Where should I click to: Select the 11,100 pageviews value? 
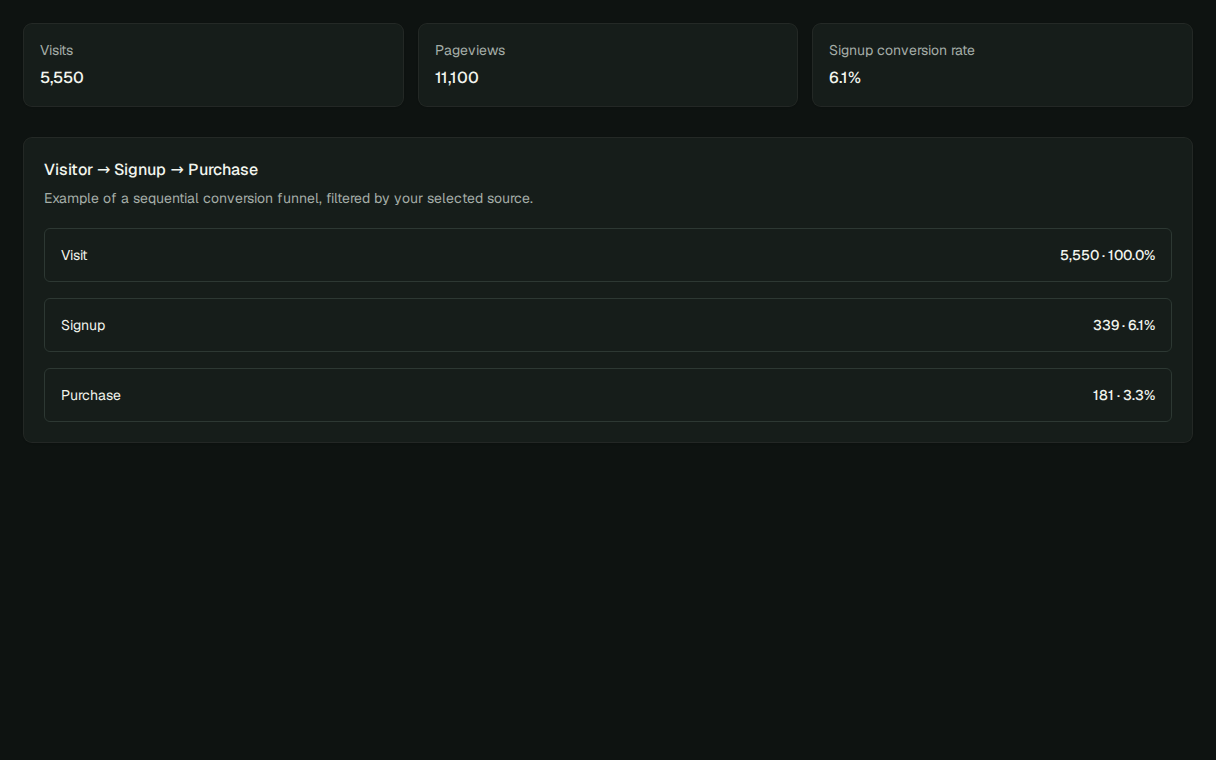point(457,78)
